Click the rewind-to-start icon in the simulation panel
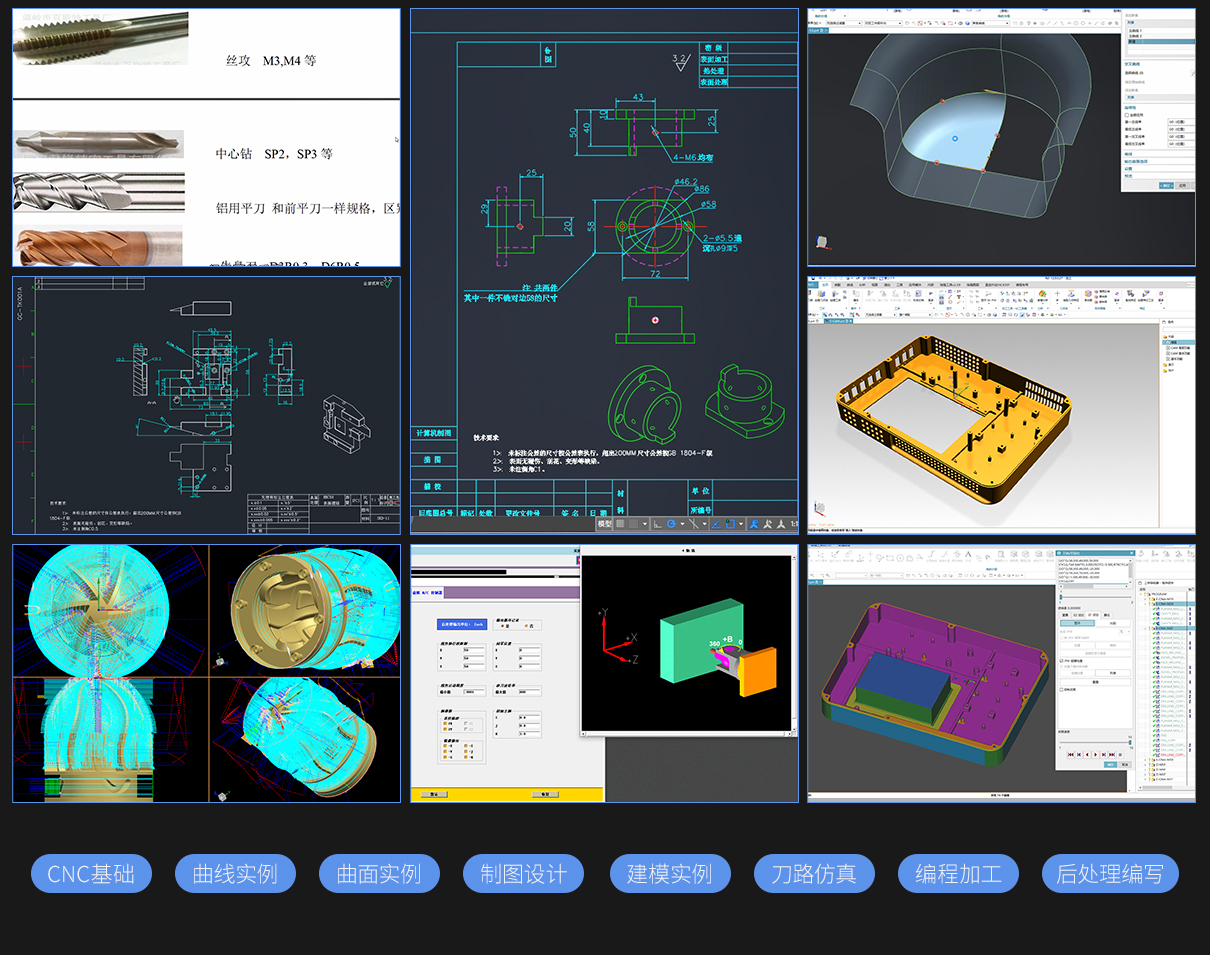The height and width of the screenshot is (955, 1210). tap(1071, 754)
